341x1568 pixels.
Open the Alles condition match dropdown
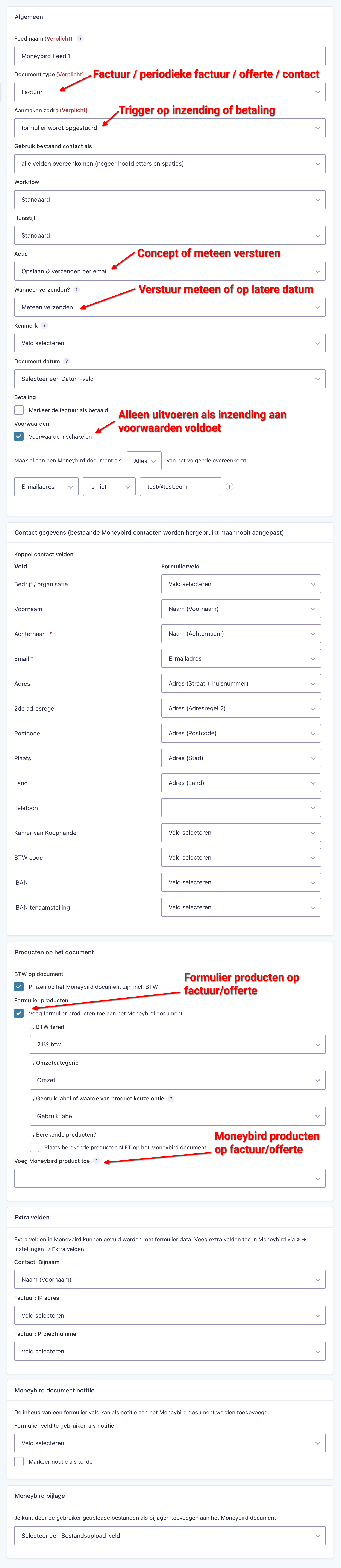(144, 461)
